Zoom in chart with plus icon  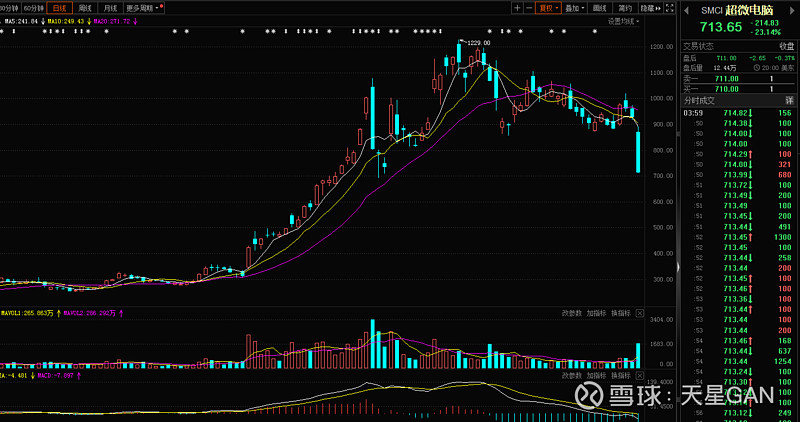517,8
